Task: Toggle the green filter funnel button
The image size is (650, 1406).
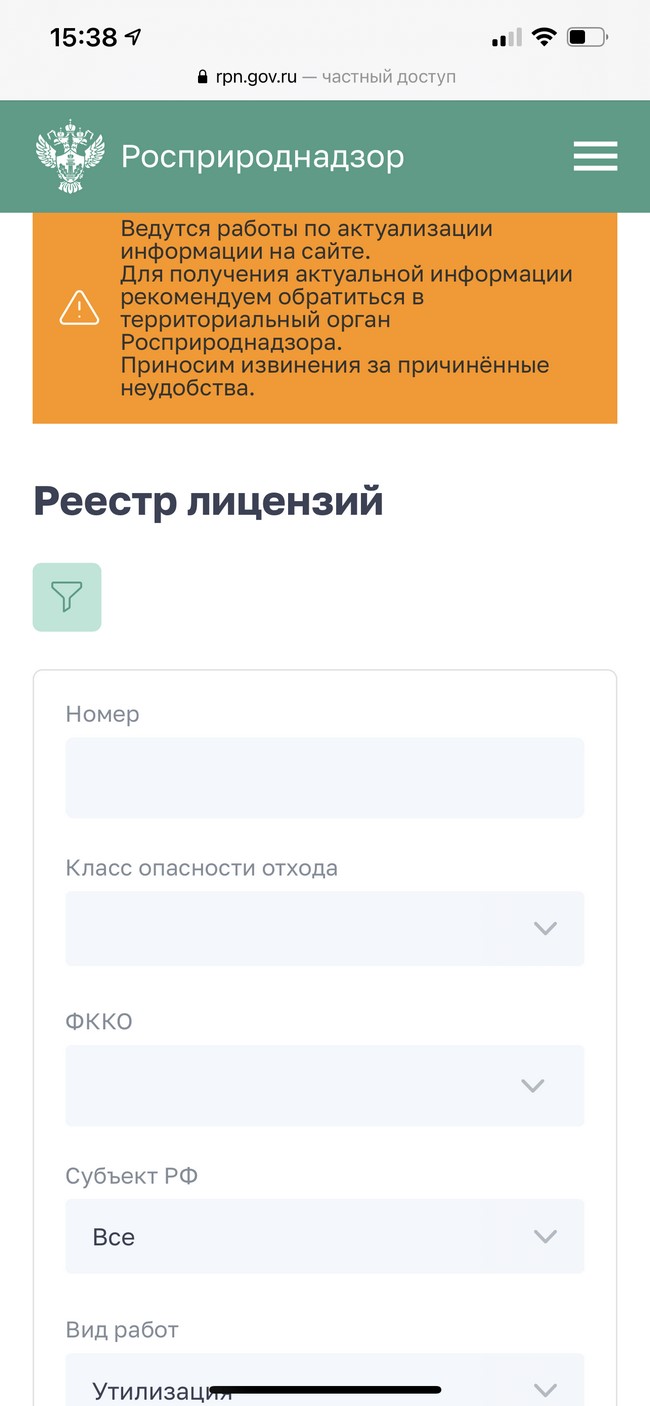Action: coord(67,597)
